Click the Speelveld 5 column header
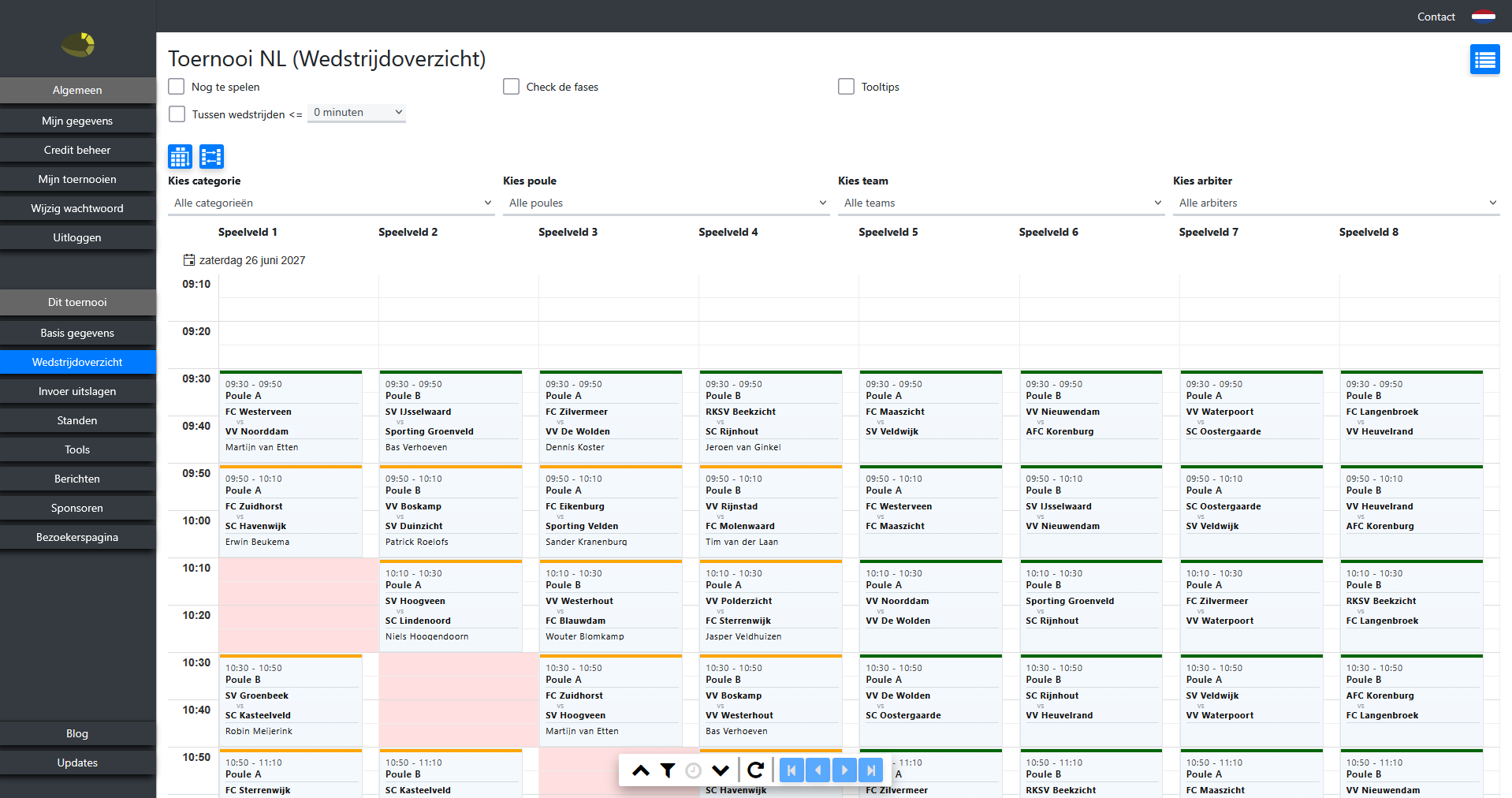 pyautogui.click(x=888, y=232)
